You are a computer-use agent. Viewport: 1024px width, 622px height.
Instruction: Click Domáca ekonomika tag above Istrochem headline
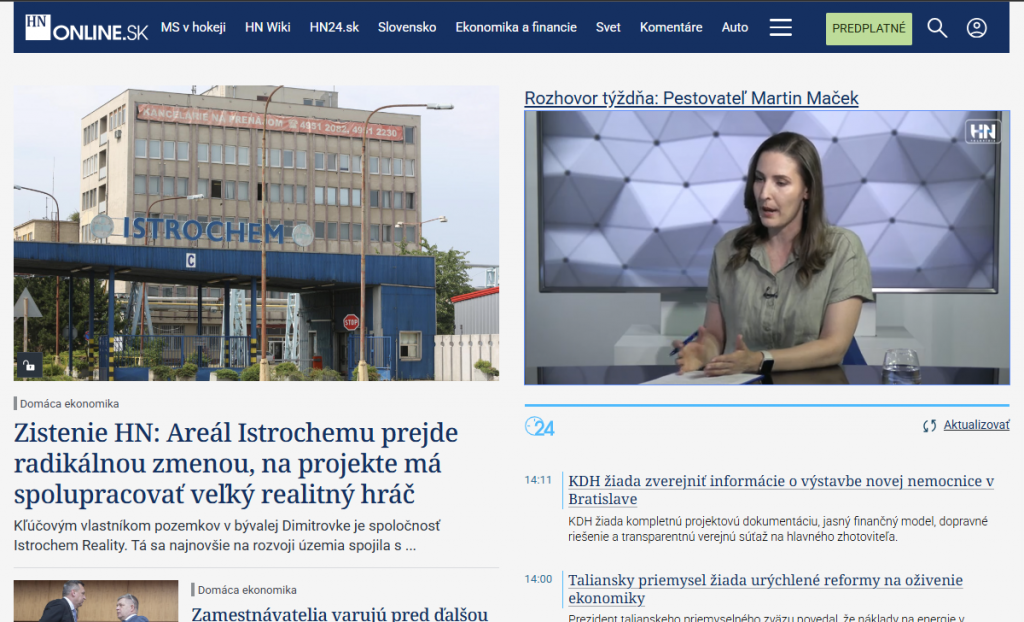click(69, 404)
